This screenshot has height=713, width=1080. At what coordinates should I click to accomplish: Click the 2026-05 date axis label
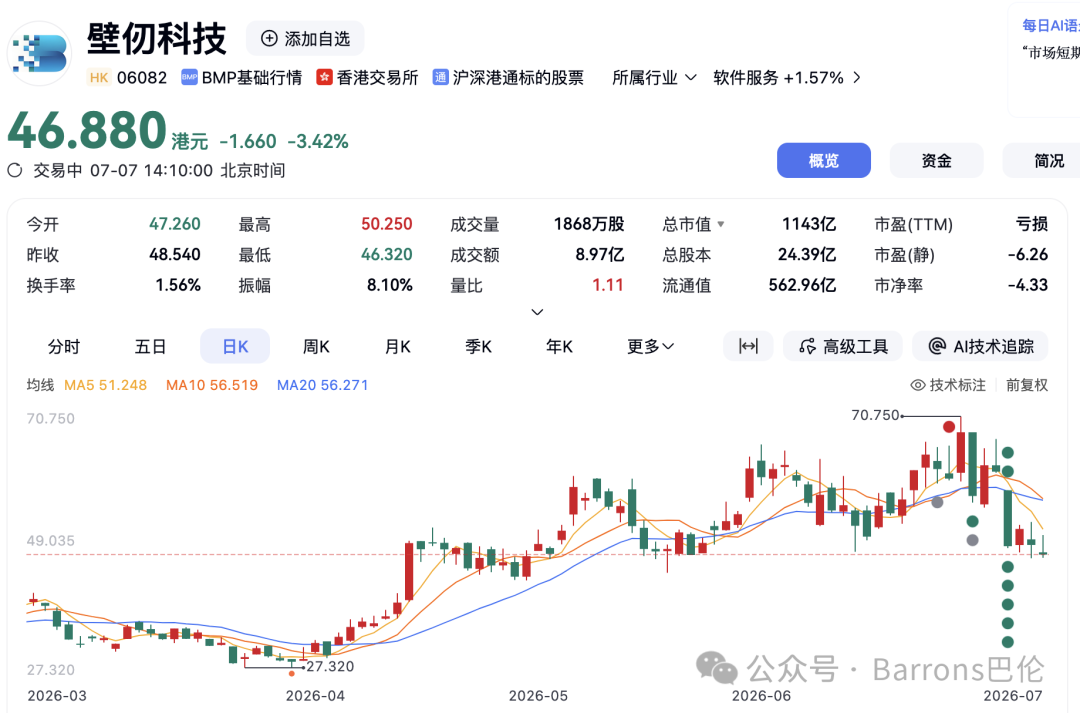[x=538, y=696]
